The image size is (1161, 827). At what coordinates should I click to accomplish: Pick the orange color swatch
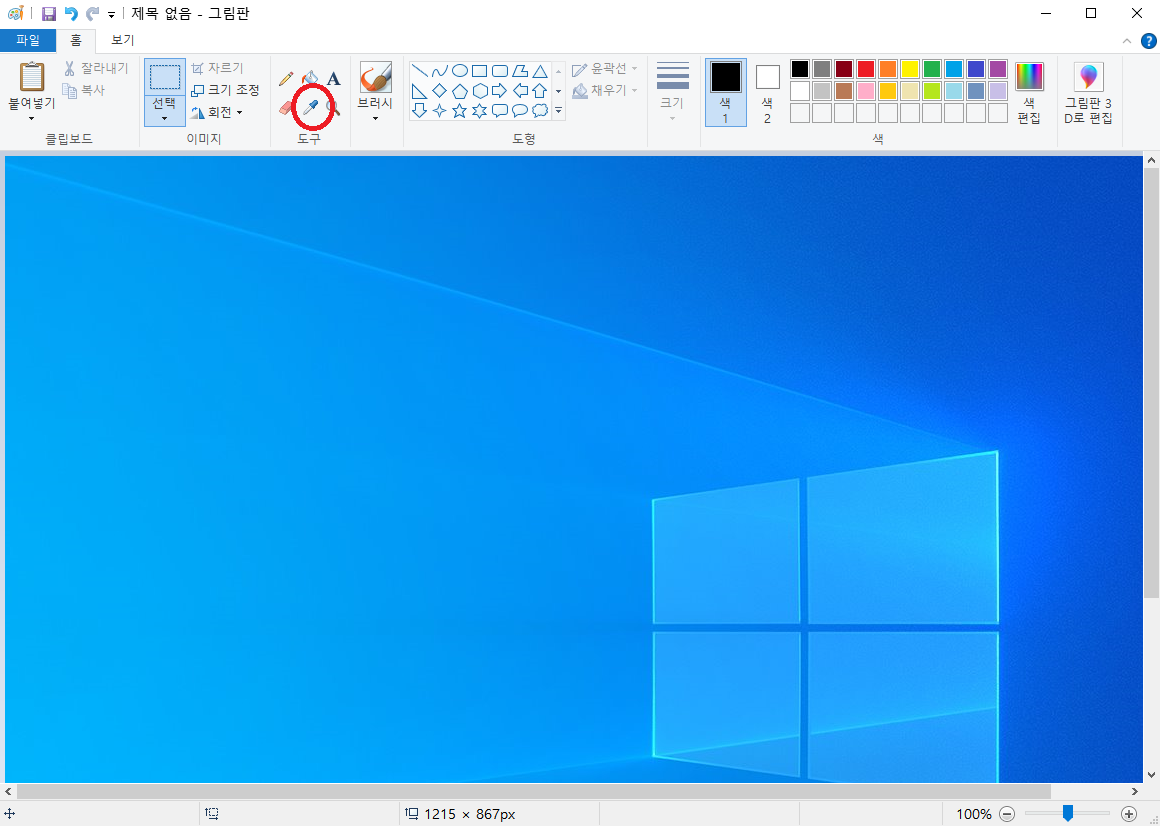click(888, 70)
